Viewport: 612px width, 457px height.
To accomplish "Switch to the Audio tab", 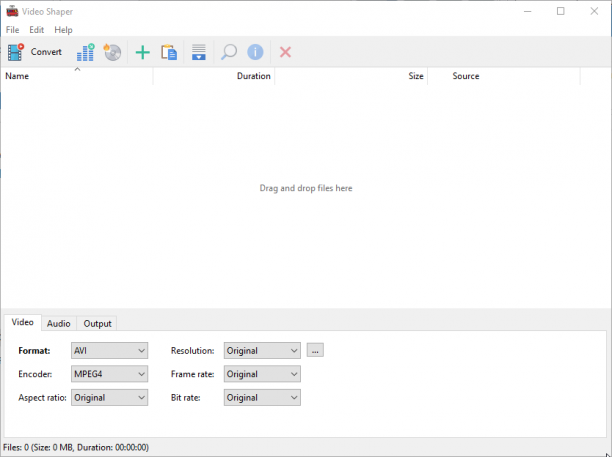I will [x=59, y=324].
